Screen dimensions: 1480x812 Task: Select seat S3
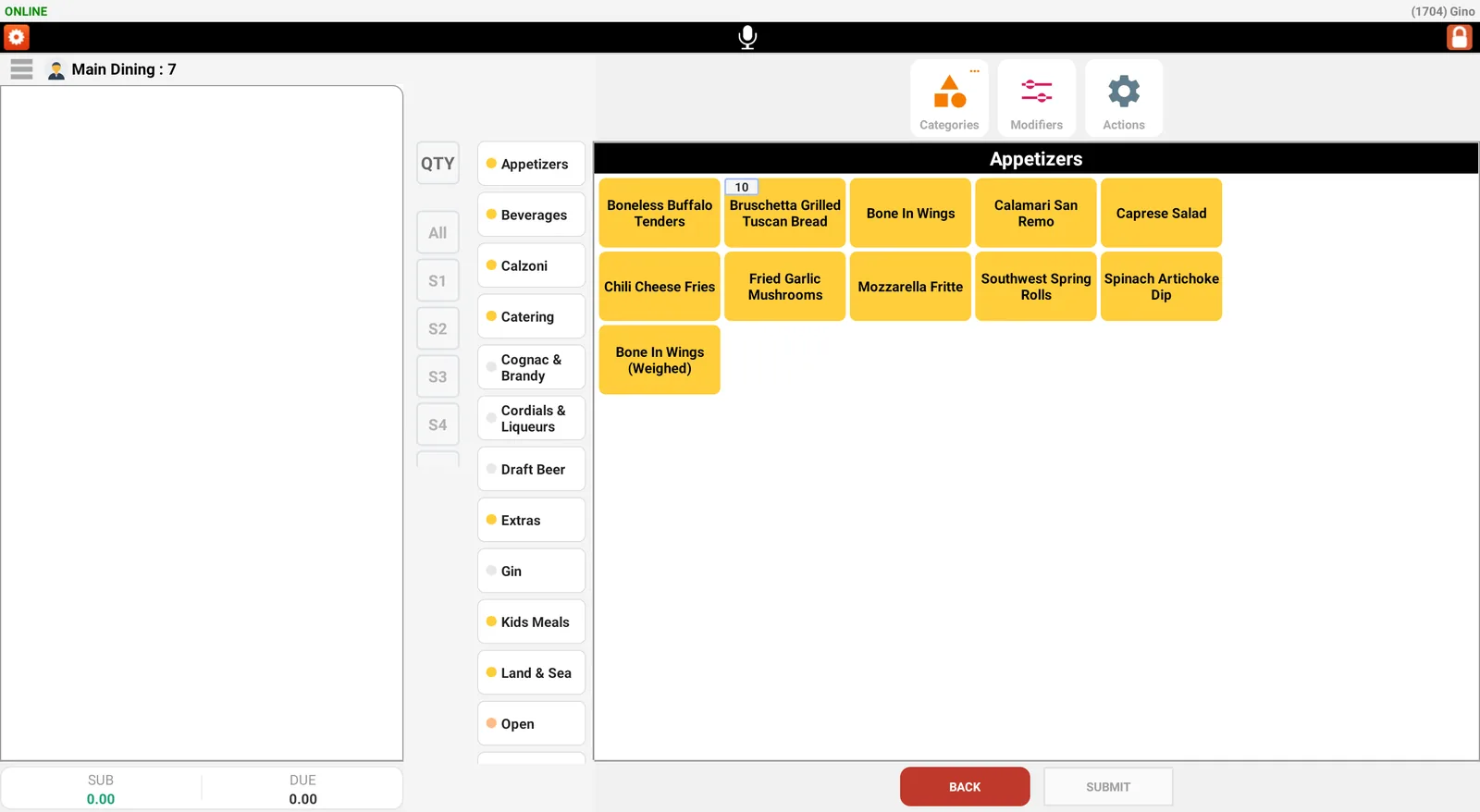pyautogui.click(x=438, y=377)
